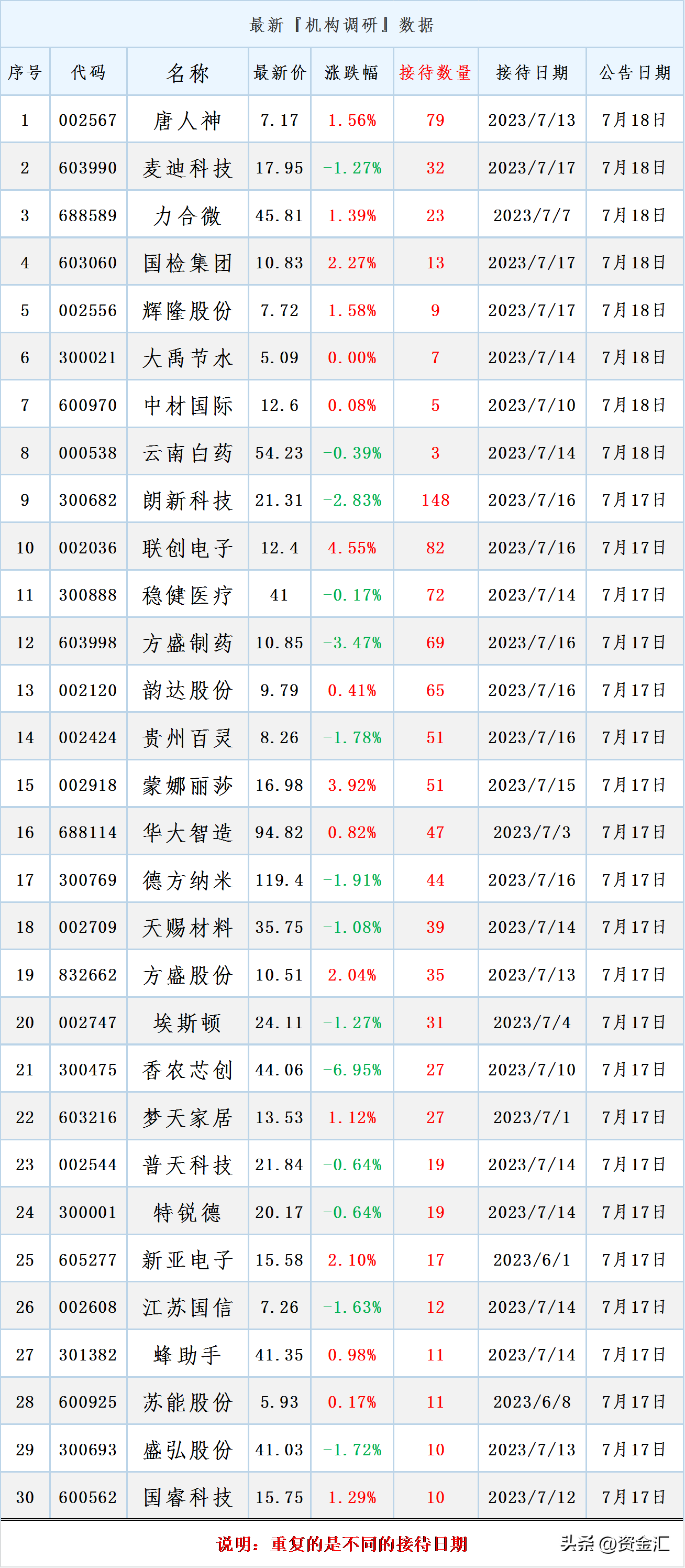Click 云南白药 price 54.23
This screenshot has width=685, height=1568.
point(279,453)
